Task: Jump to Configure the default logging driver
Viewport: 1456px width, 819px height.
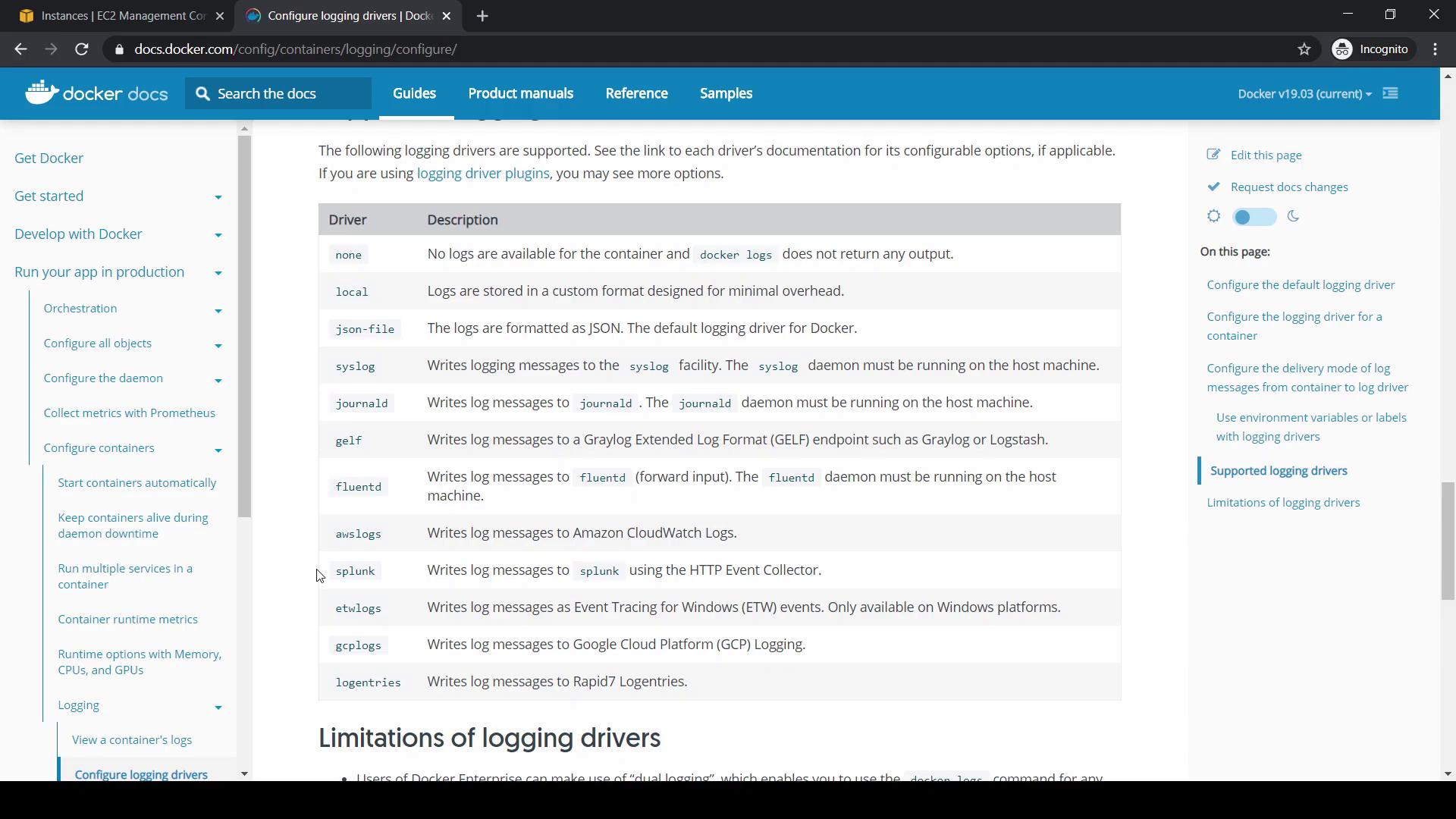Action: coord(1301,285)
